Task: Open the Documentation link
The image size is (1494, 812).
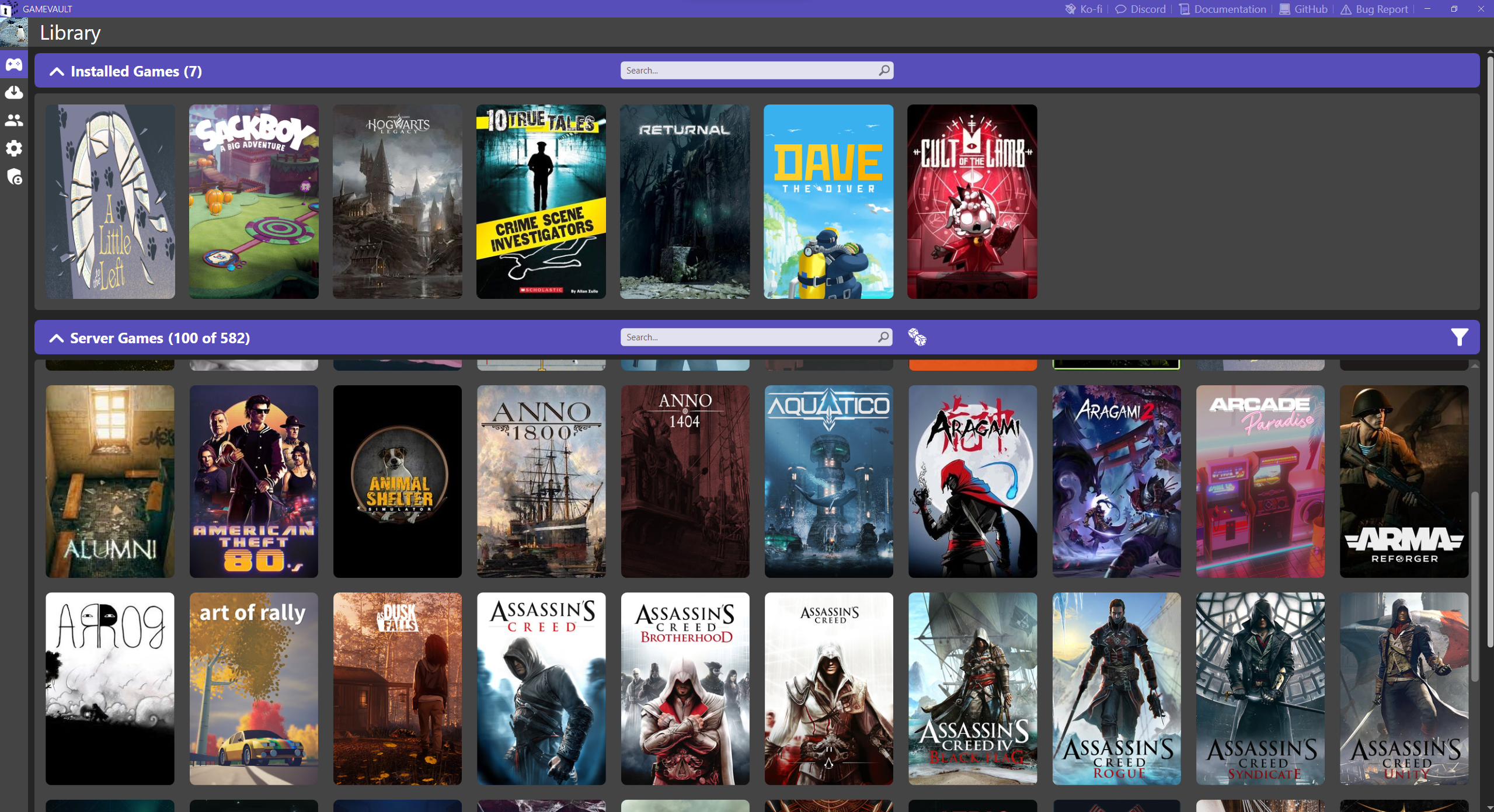Action: click(x=1223, y=9)
